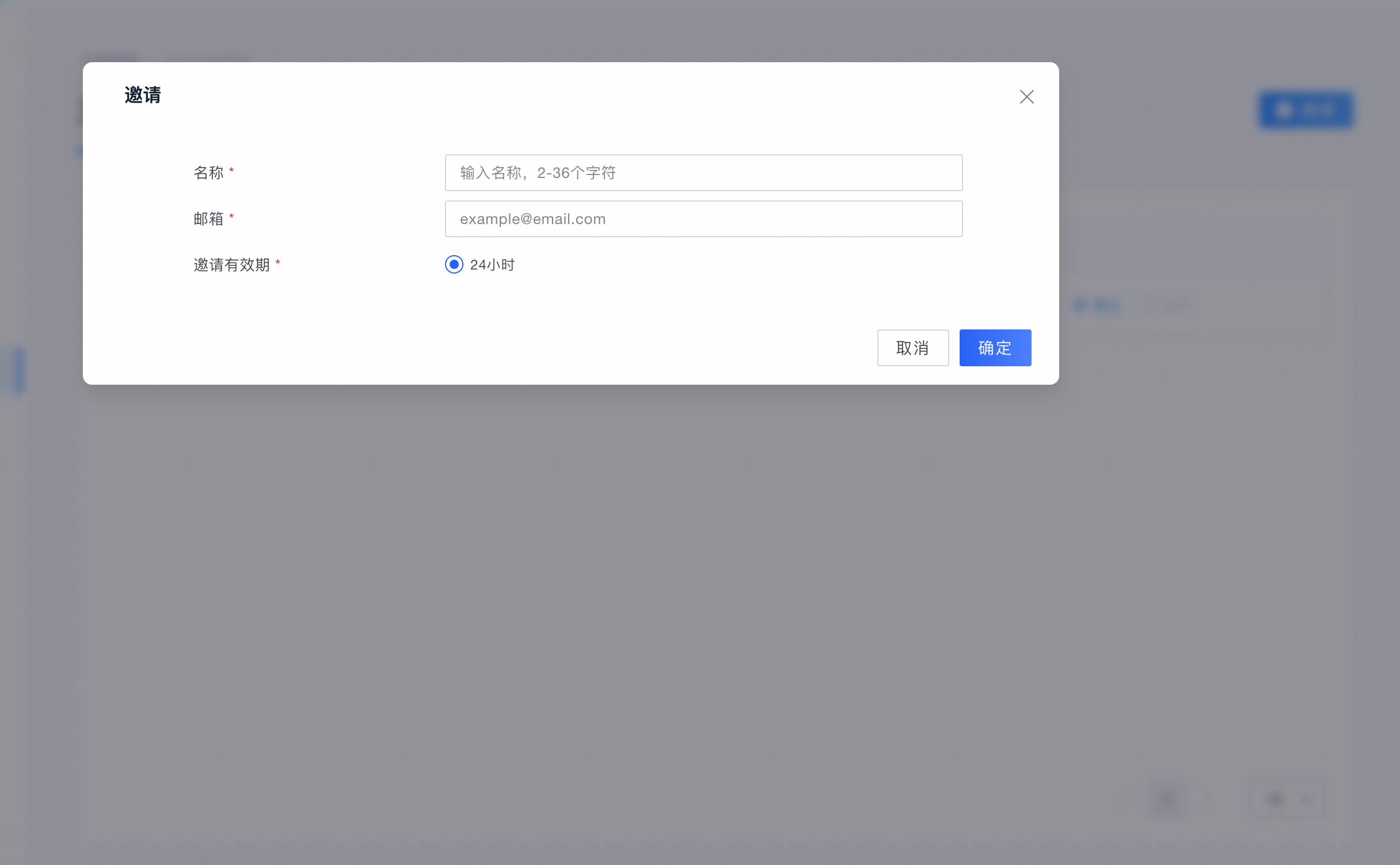Image resolution: width=1400 pixels, height=865 pixels.
Task: Click the 邮箱 field label
Action: point(208,219)
